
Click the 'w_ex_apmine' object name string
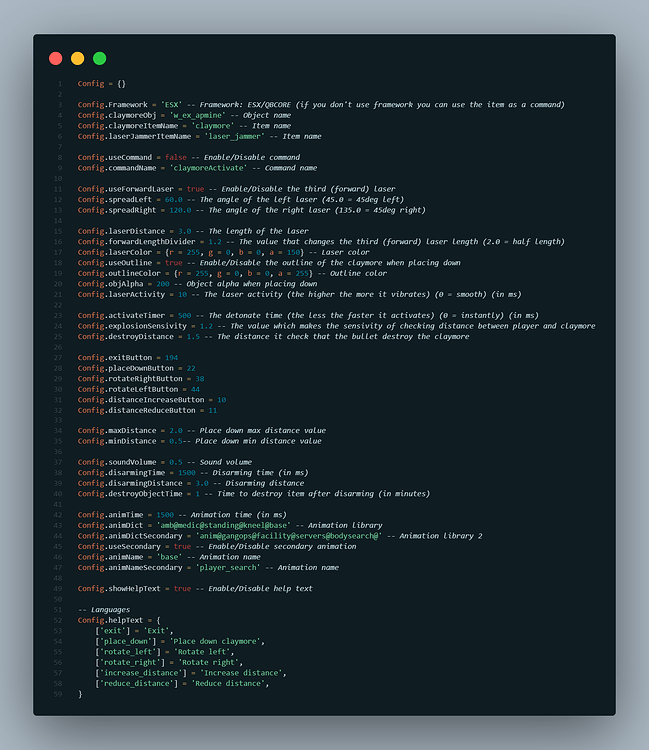click(198, 115)
